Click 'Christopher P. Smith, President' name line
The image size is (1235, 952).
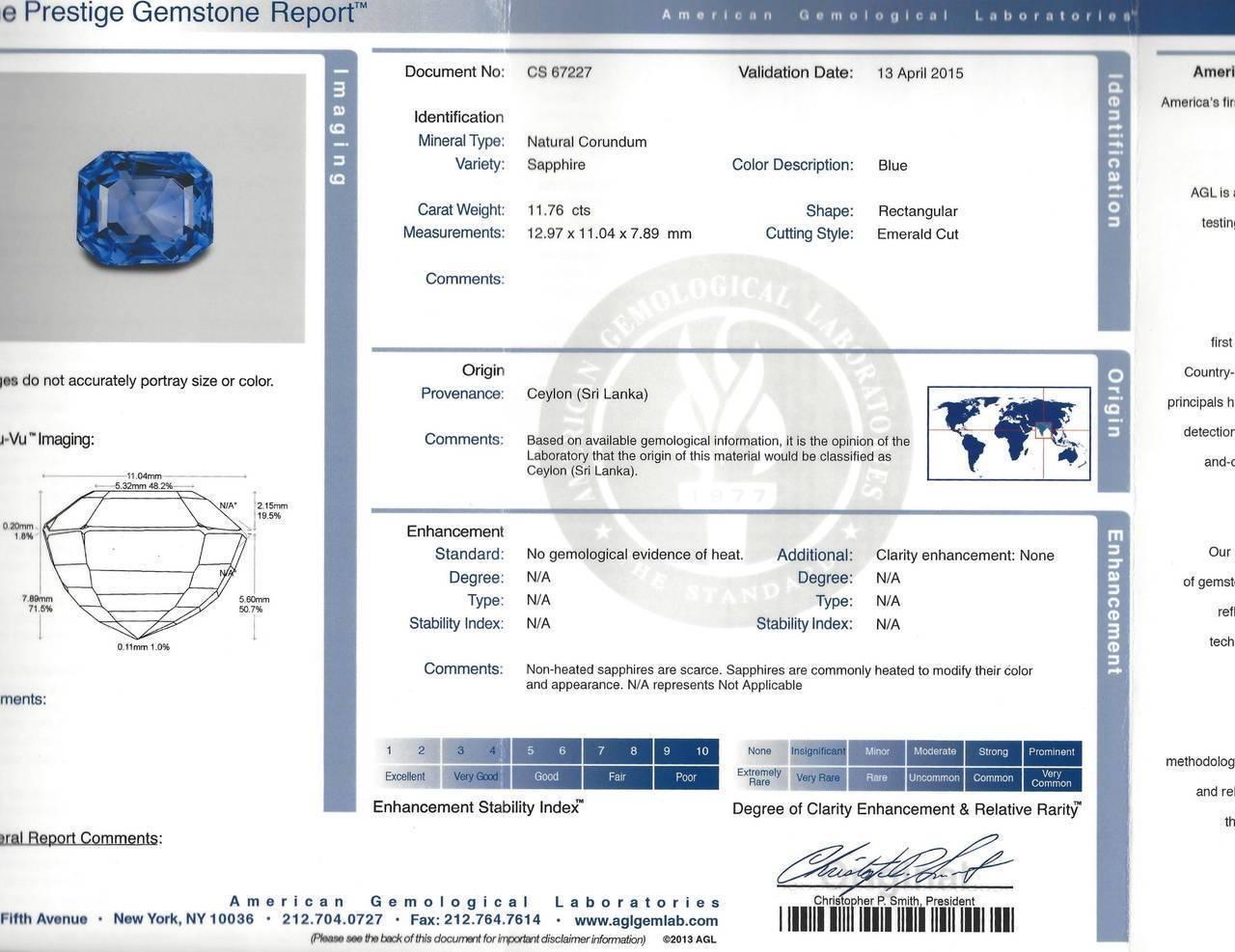point(893,901)
